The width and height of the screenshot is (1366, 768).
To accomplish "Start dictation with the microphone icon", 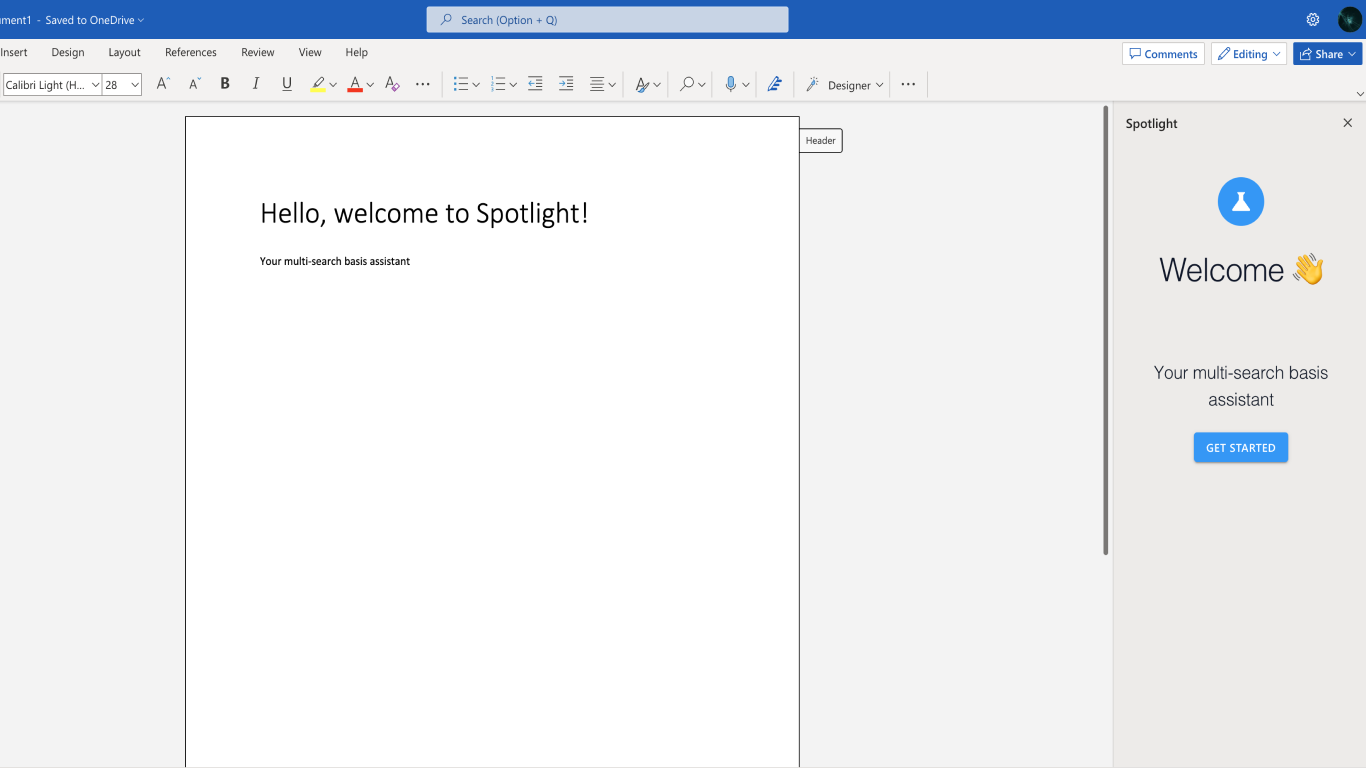I will pos(730,85).
